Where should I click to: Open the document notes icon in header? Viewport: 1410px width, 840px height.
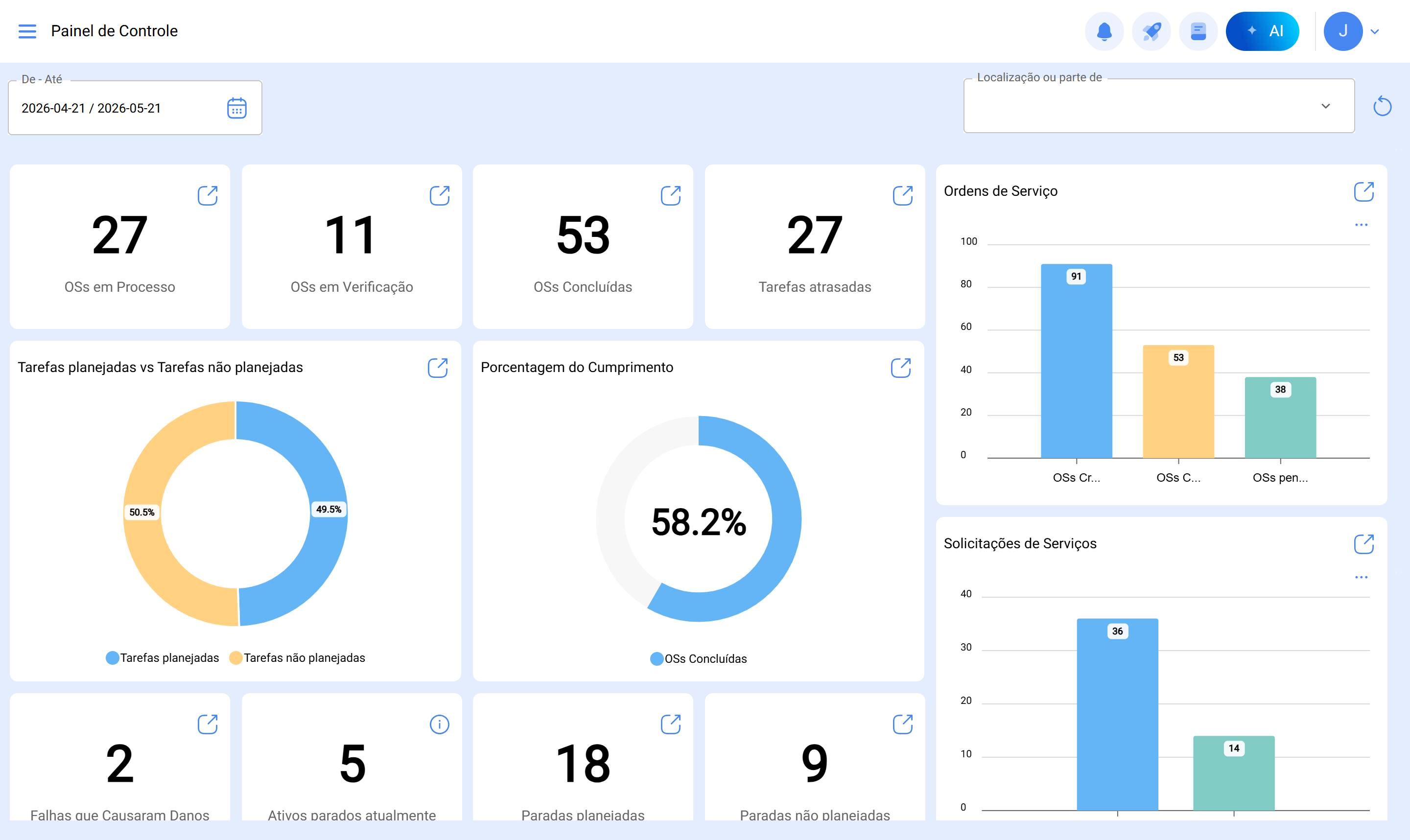tap(1198, 31)
